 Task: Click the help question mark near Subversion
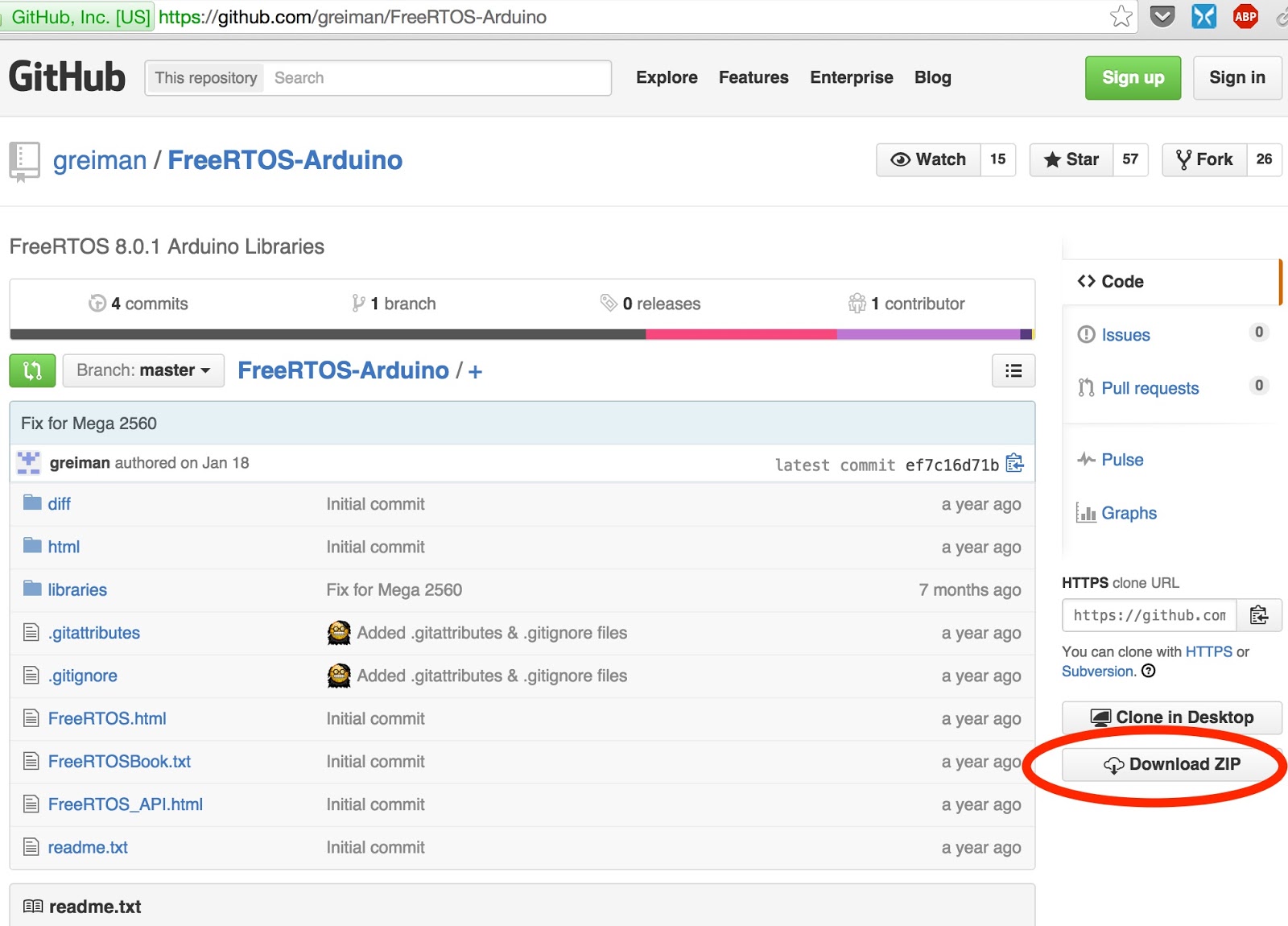pos(1149,671)
